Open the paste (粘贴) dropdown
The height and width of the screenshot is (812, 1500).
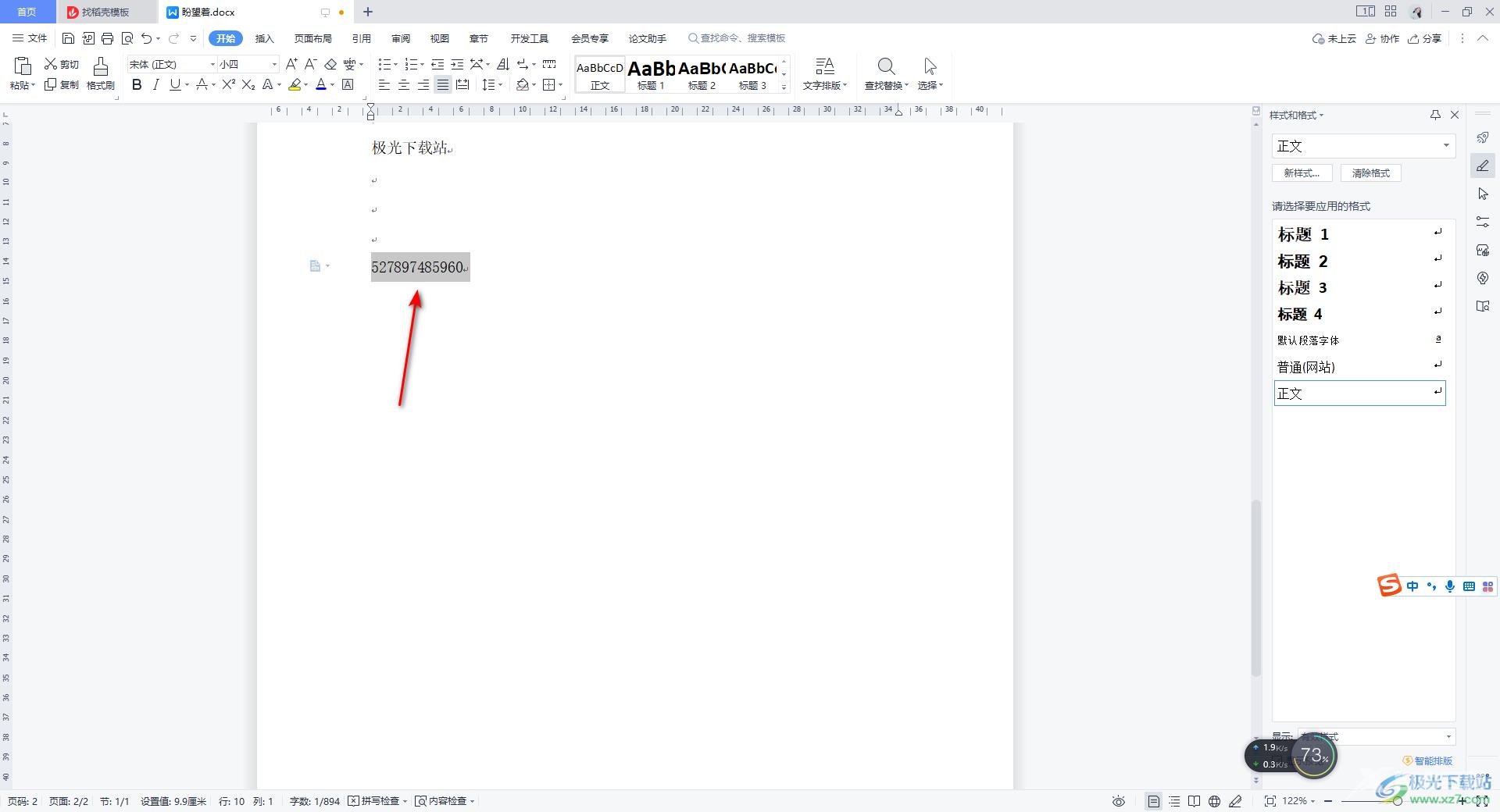coord(22,85)
